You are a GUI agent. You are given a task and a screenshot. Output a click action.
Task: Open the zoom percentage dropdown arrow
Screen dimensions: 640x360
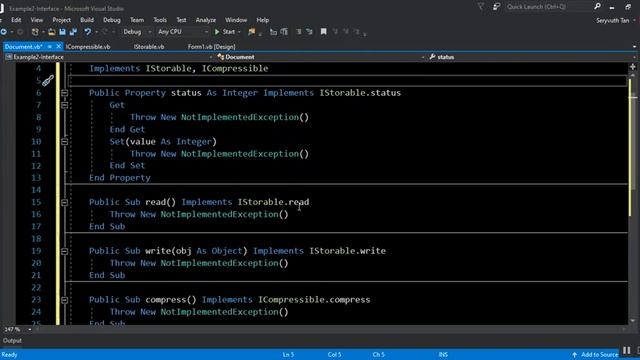pyautogui.click(x=29, y=329)
